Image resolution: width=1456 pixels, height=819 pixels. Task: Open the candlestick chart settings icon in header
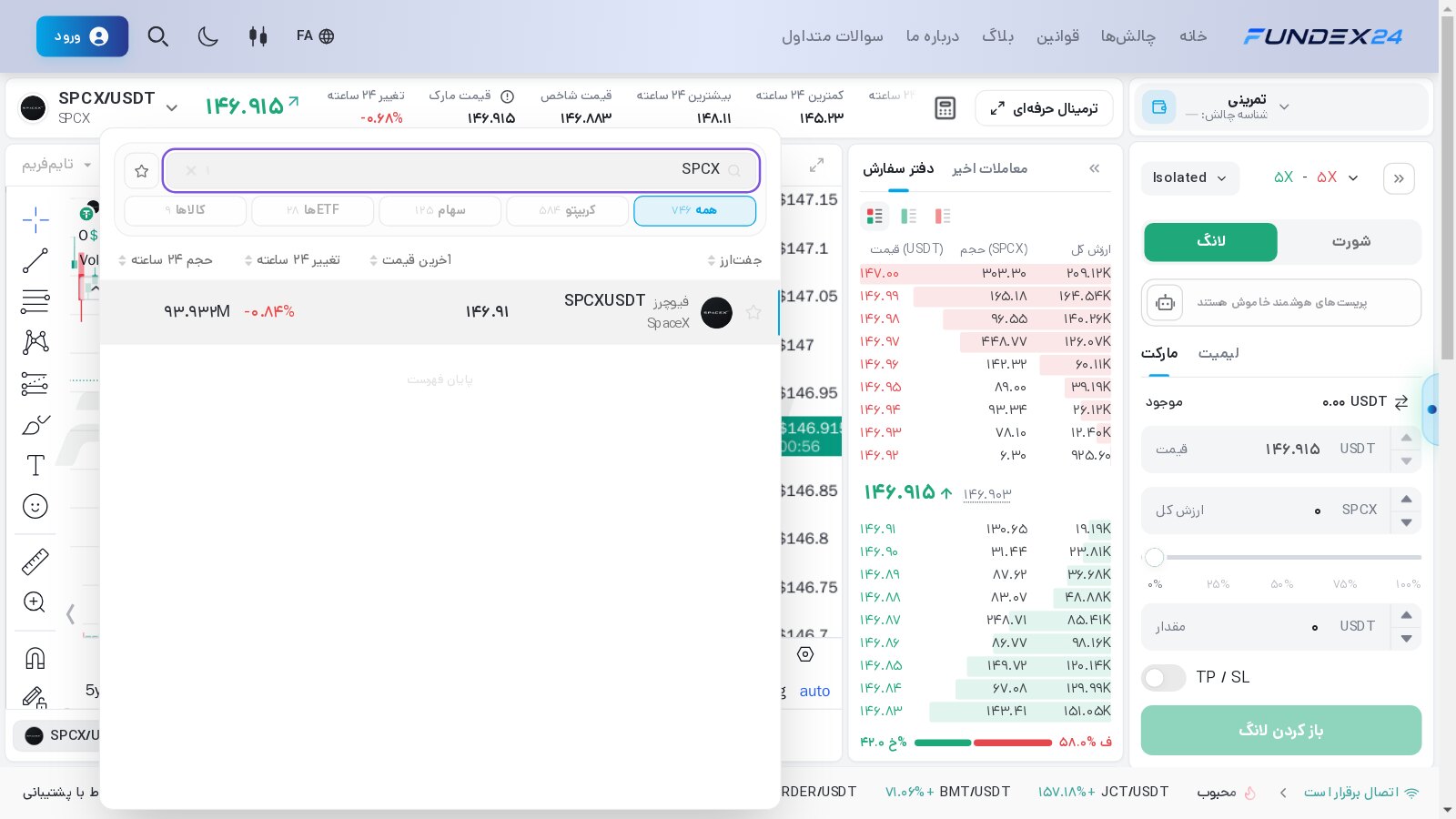pos(258,36)
